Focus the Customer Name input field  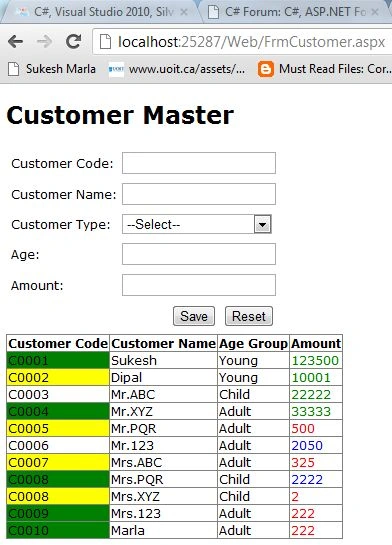tap(199, 194)
